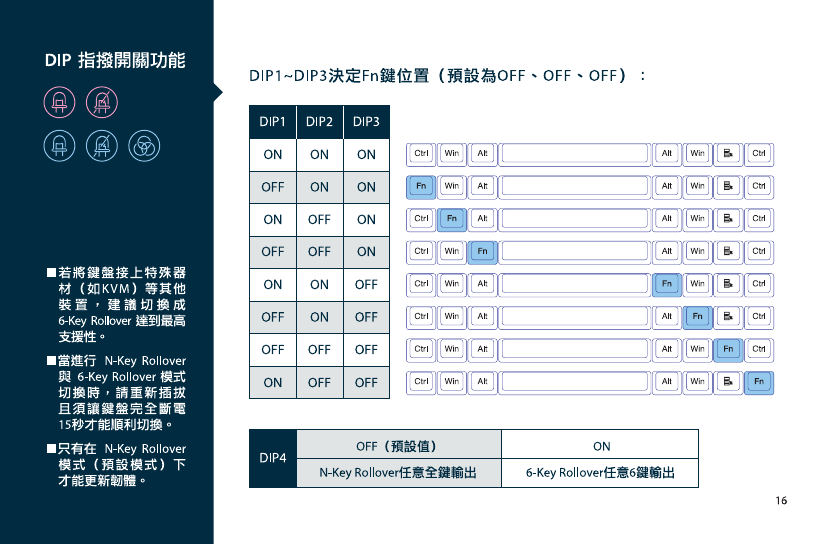Click the ON cell in the DIP4 table
The height and width of the screenshot is (544, 828).
600,444
